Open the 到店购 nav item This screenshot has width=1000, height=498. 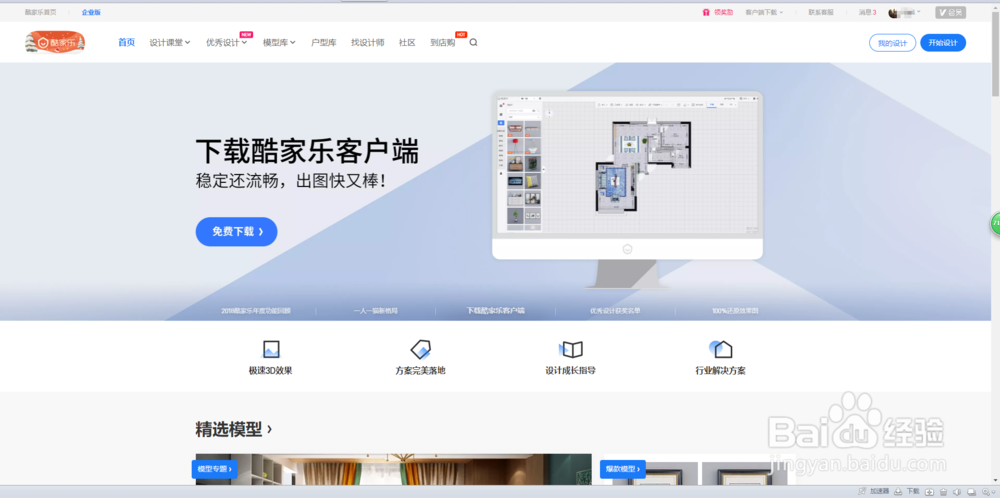(x=443, y=43)
